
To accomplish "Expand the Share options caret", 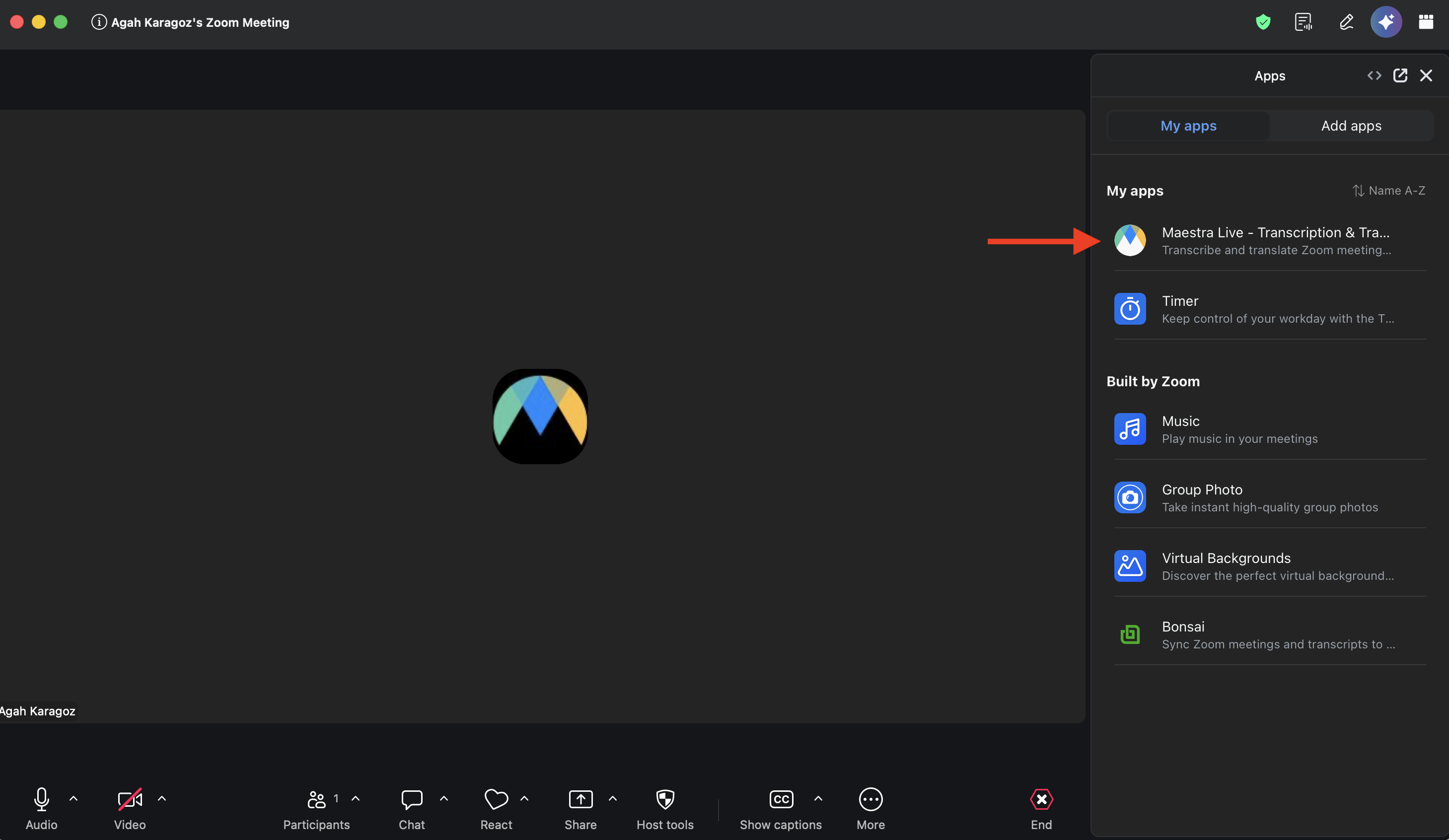I will tap(613, 799).
